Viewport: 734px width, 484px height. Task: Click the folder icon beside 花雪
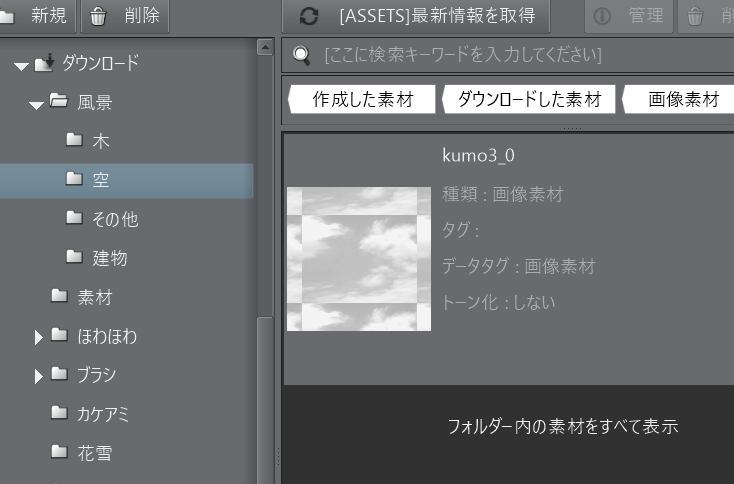59,451
